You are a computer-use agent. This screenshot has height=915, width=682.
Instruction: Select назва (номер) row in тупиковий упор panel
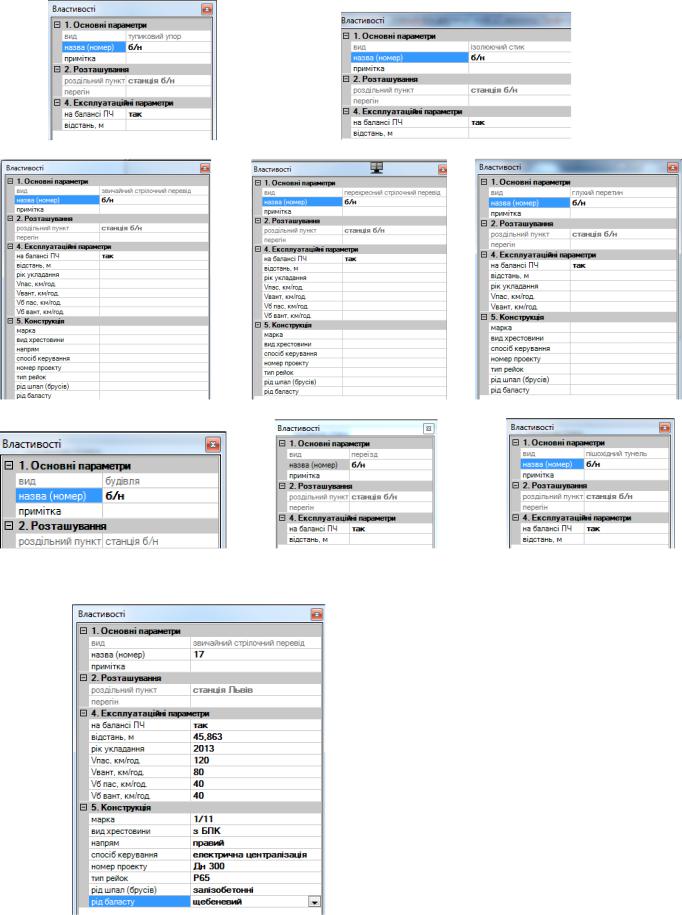[136, 47]
